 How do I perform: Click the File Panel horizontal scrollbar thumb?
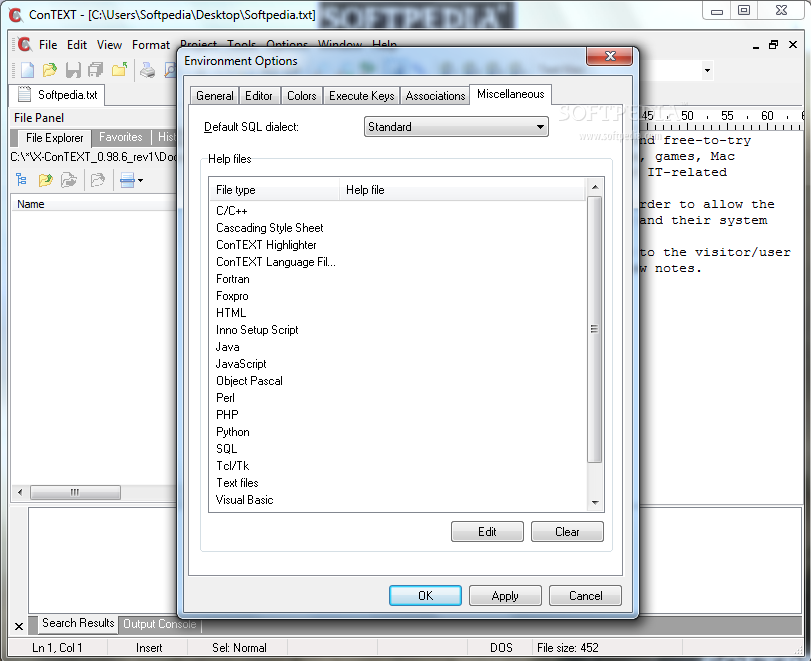(75, 492)
